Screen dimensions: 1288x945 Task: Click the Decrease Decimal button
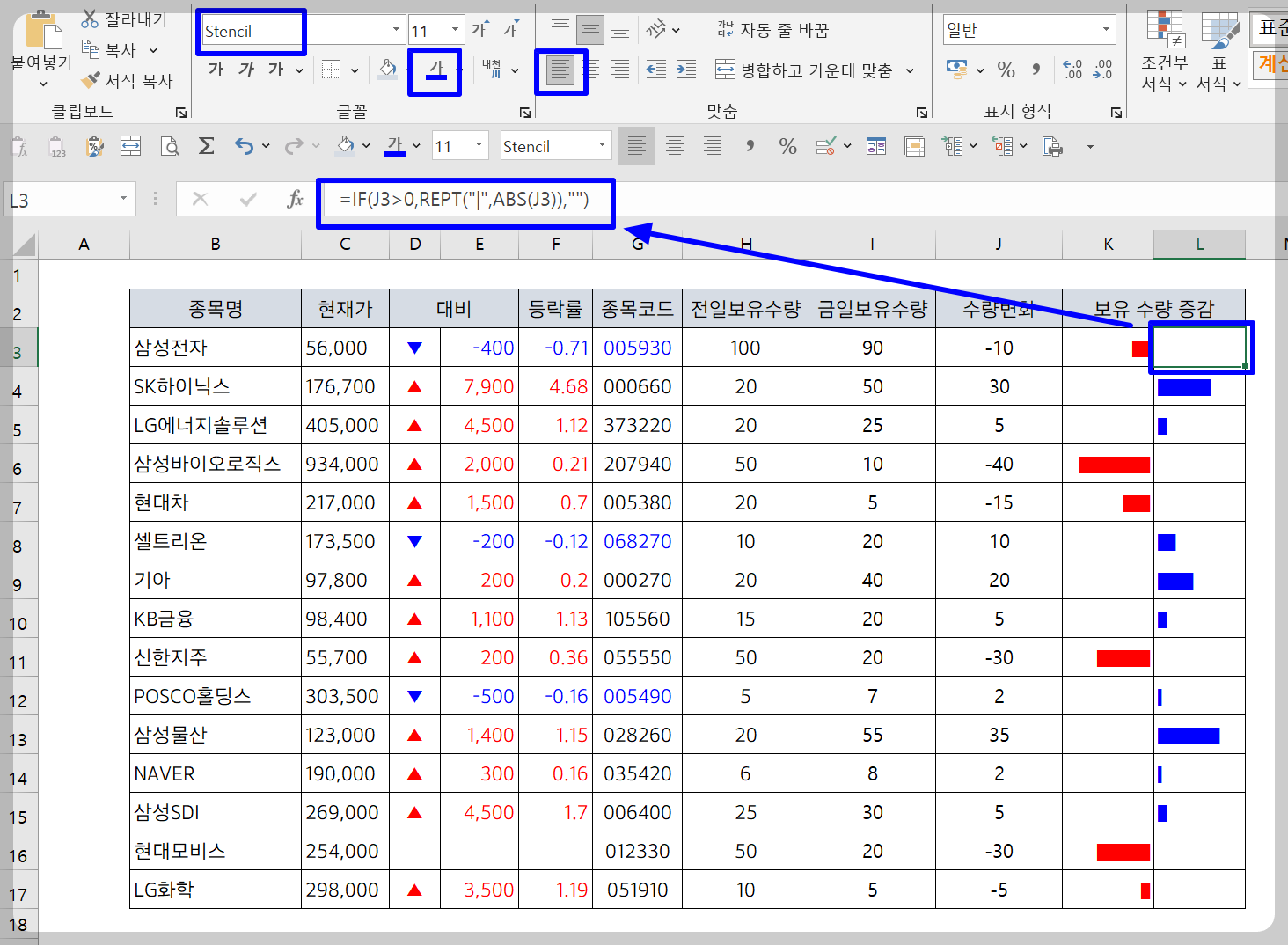point(1102,70)
